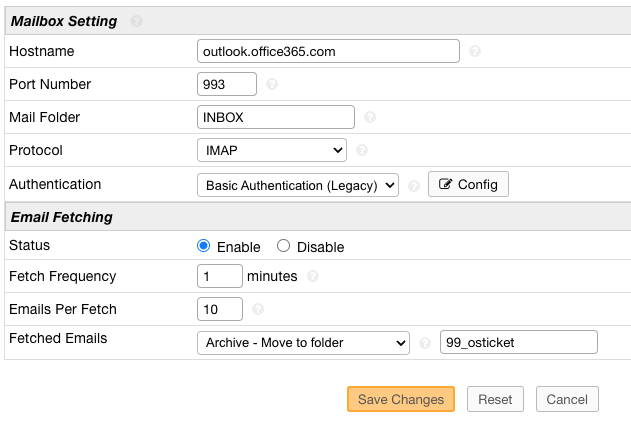Image resolution: width=631 pixels, height=422 pixels.
Task: Click help icon next to Mailbox Setting header
Action: pos(136,21)
